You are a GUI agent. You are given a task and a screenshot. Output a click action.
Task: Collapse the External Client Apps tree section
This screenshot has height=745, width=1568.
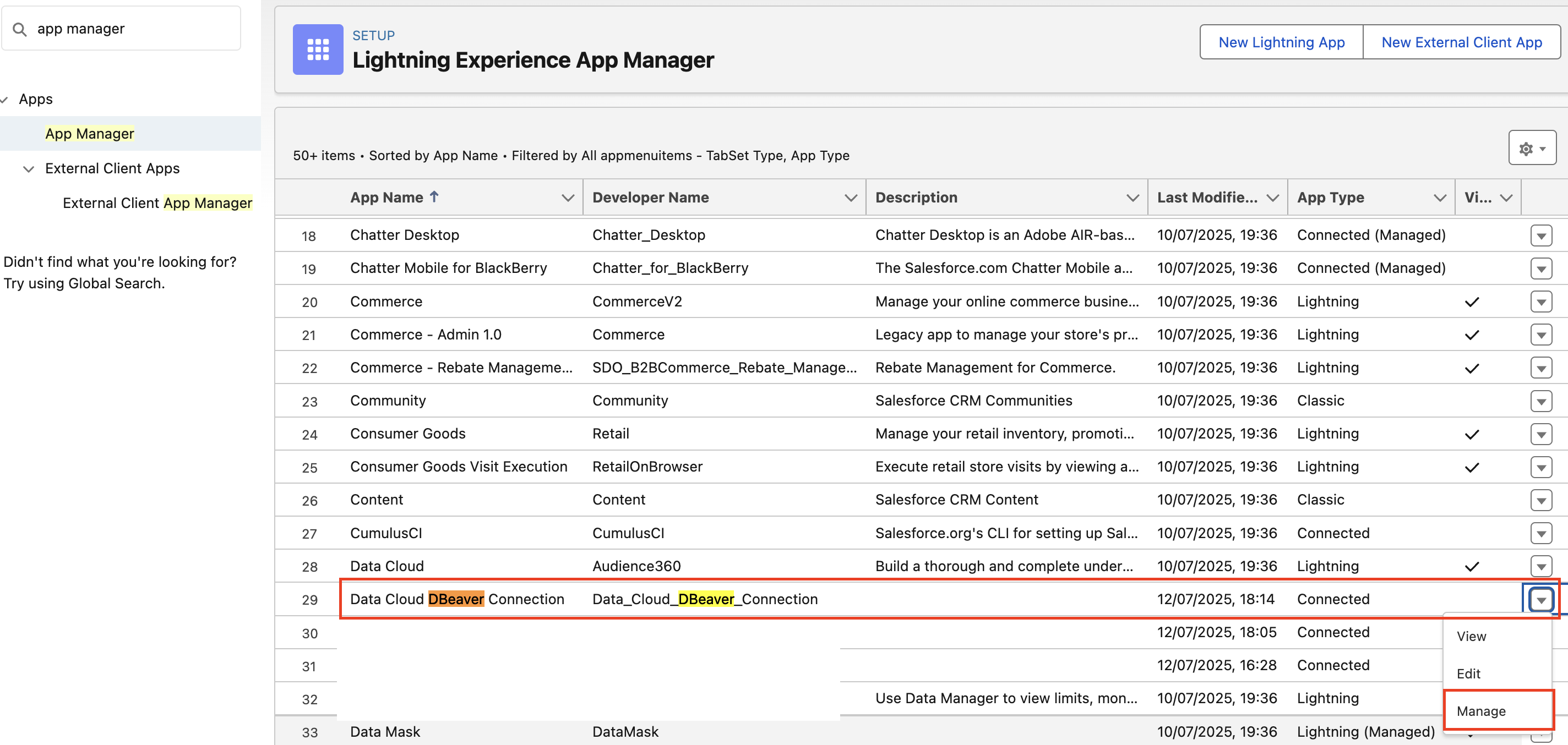tap(29, 168)
